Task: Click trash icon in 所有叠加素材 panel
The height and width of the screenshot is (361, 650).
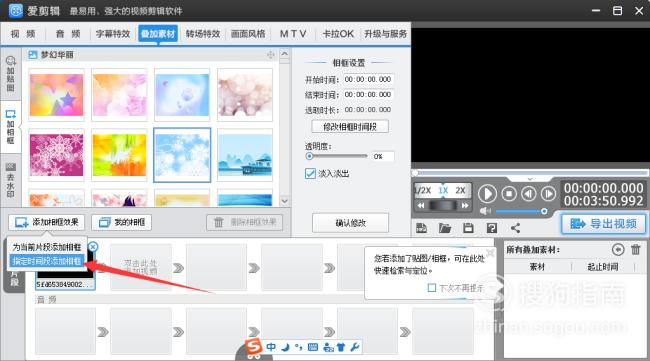Action: (x=635, y=250)
